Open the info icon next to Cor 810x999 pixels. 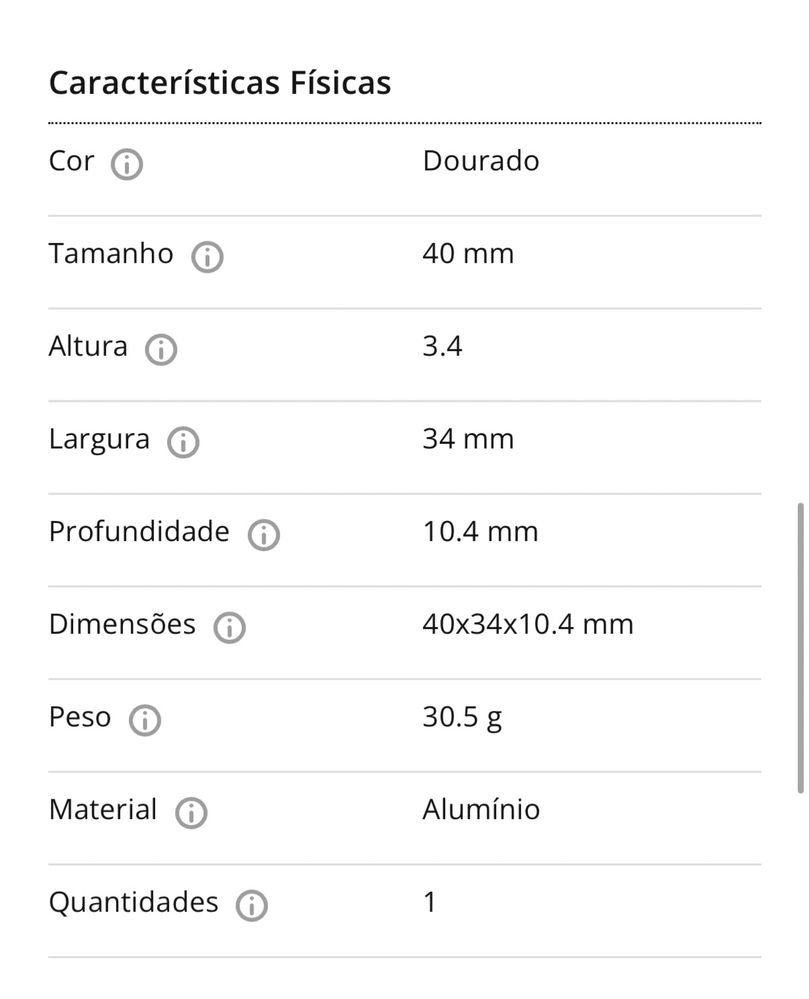coord(127,164)
